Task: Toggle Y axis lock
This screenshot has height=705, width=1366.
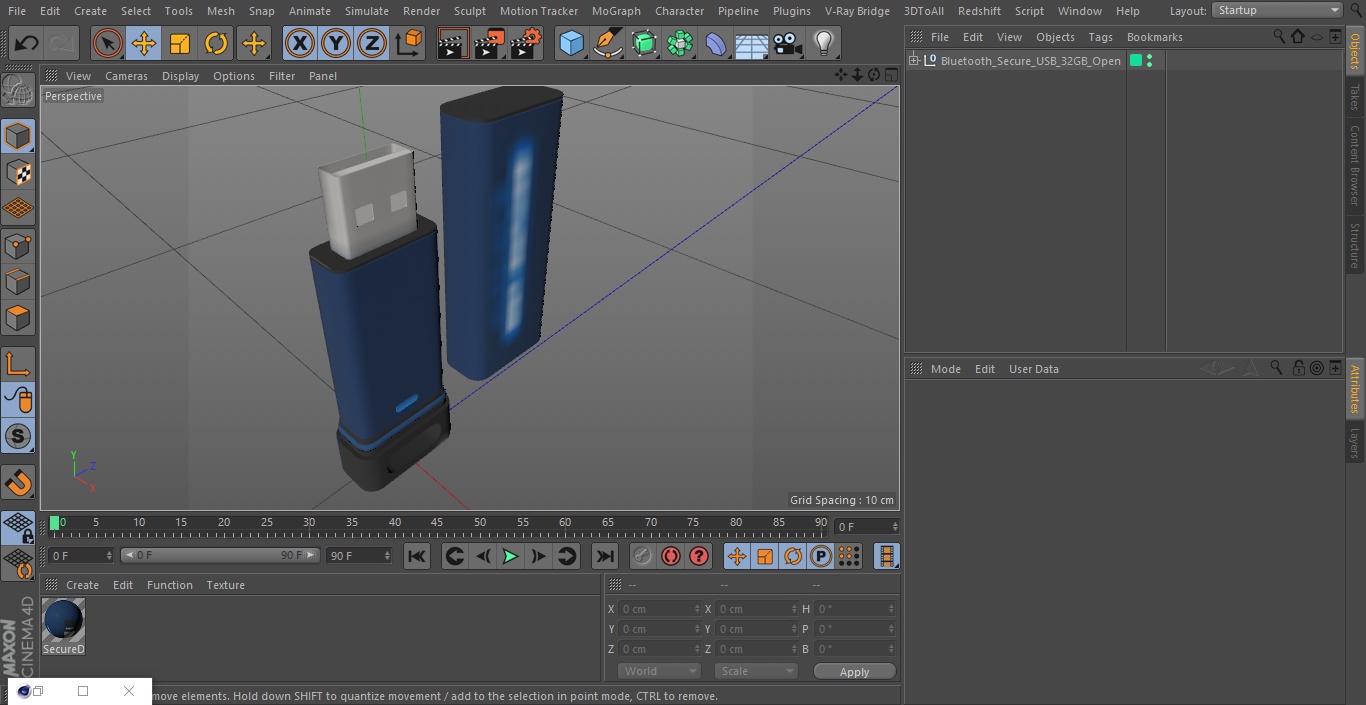Action: point(335,43)
